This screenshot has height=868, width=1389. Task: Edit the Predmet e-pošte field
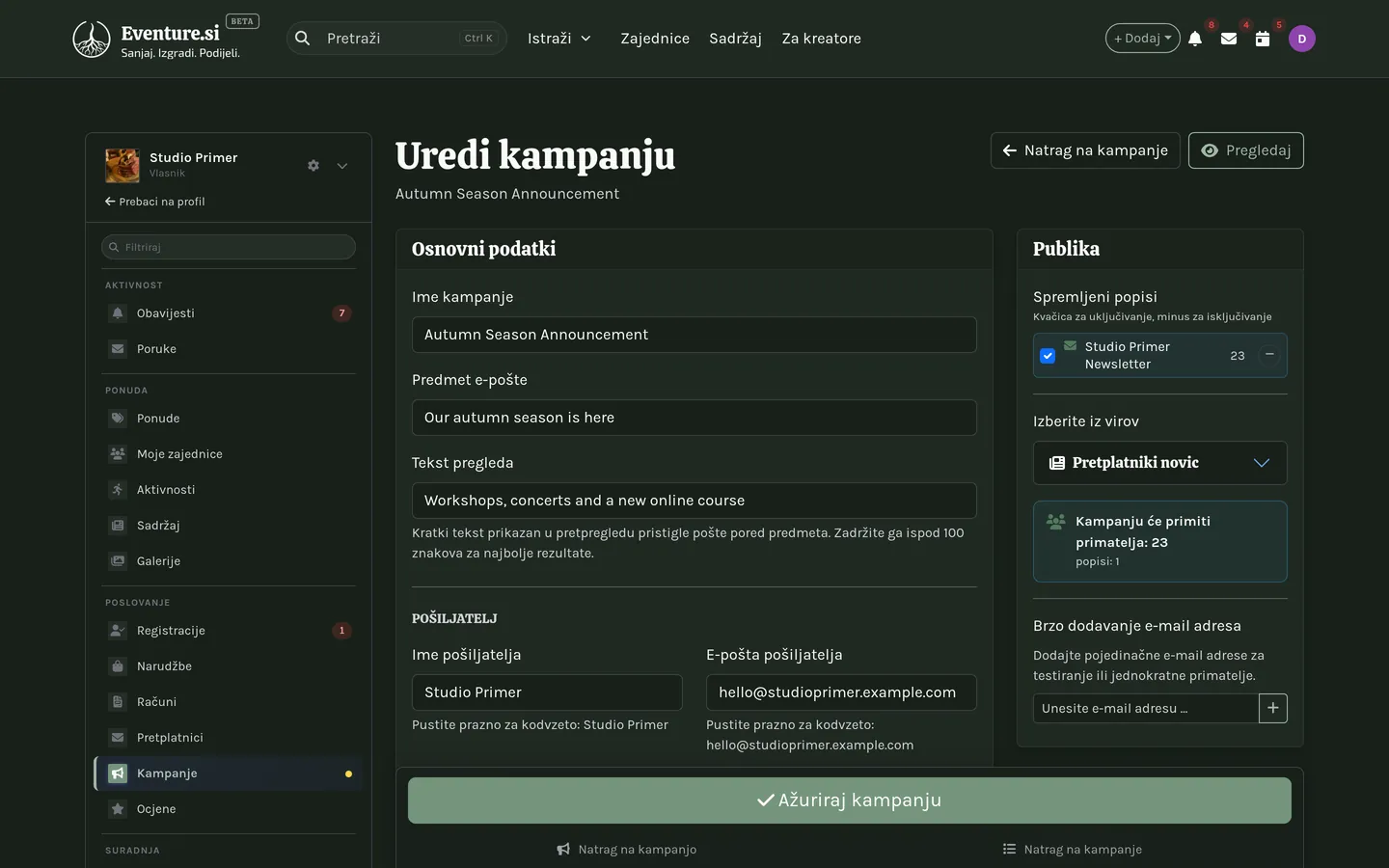coord(694,418)
